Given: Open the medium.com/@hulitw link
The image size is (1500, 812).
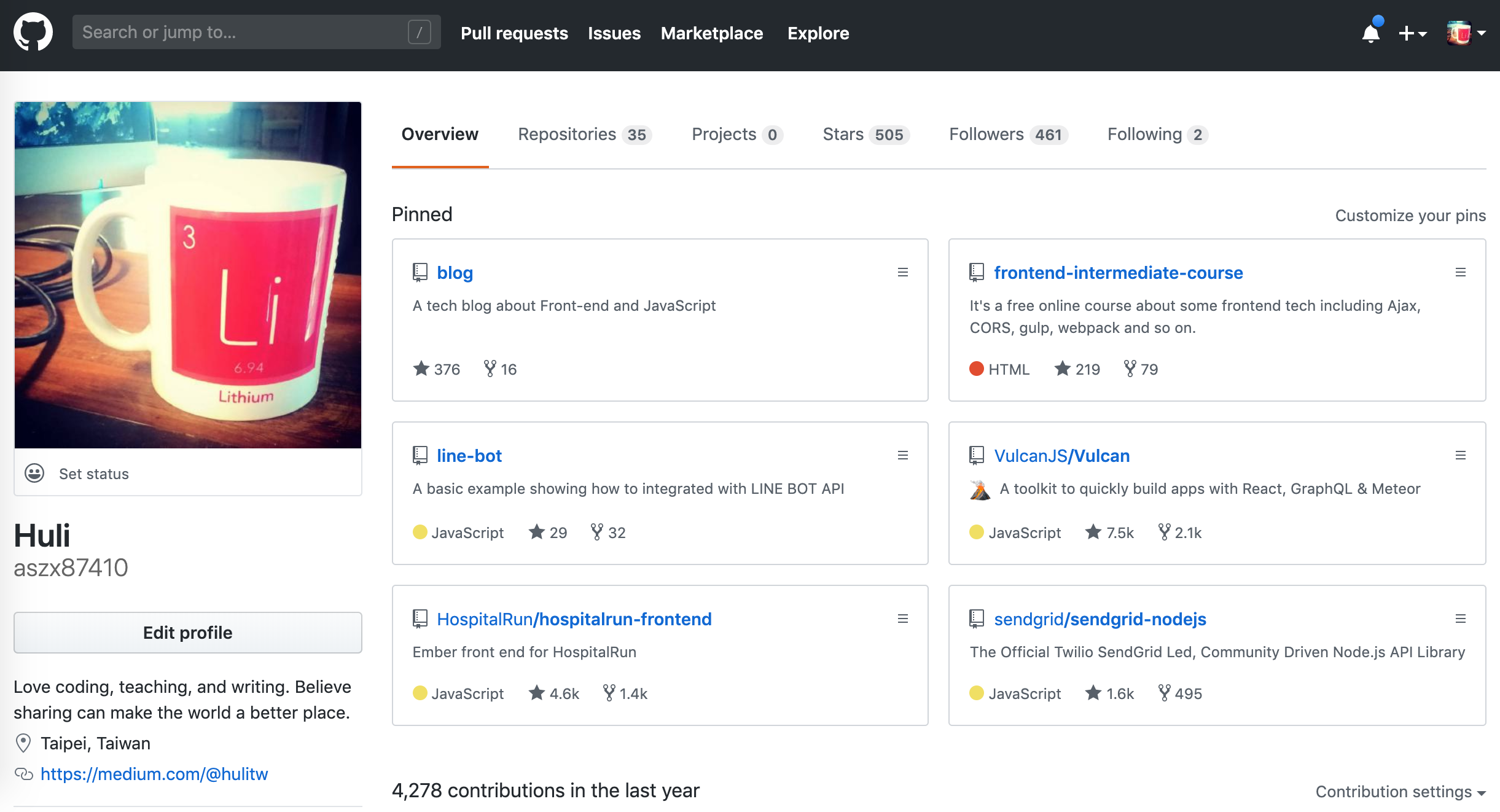Looking at the screenshot, I should [154, 774].
